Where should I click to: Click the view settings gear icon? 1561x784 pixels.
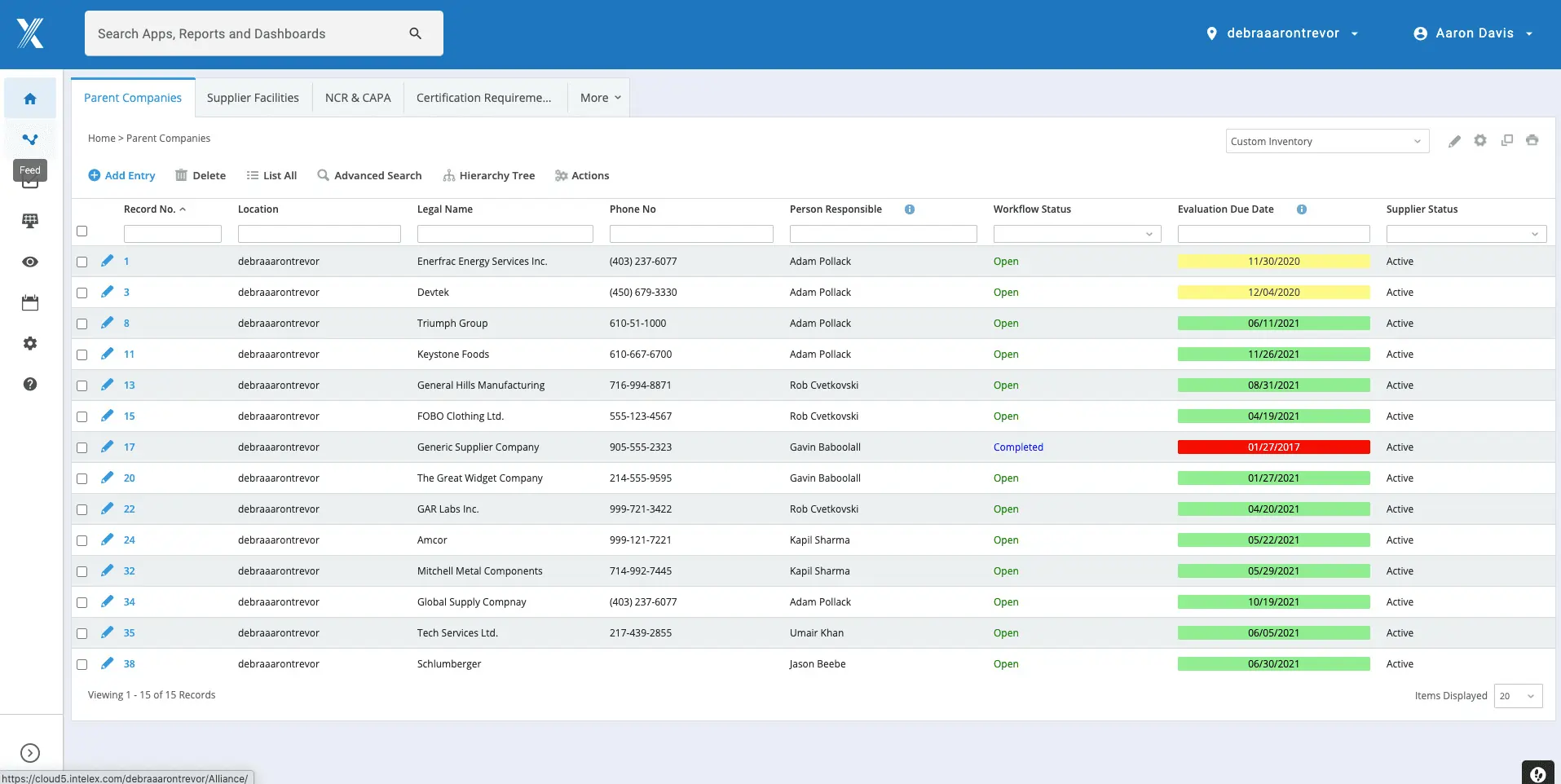pyautogui.click(x=1480, y=140)
